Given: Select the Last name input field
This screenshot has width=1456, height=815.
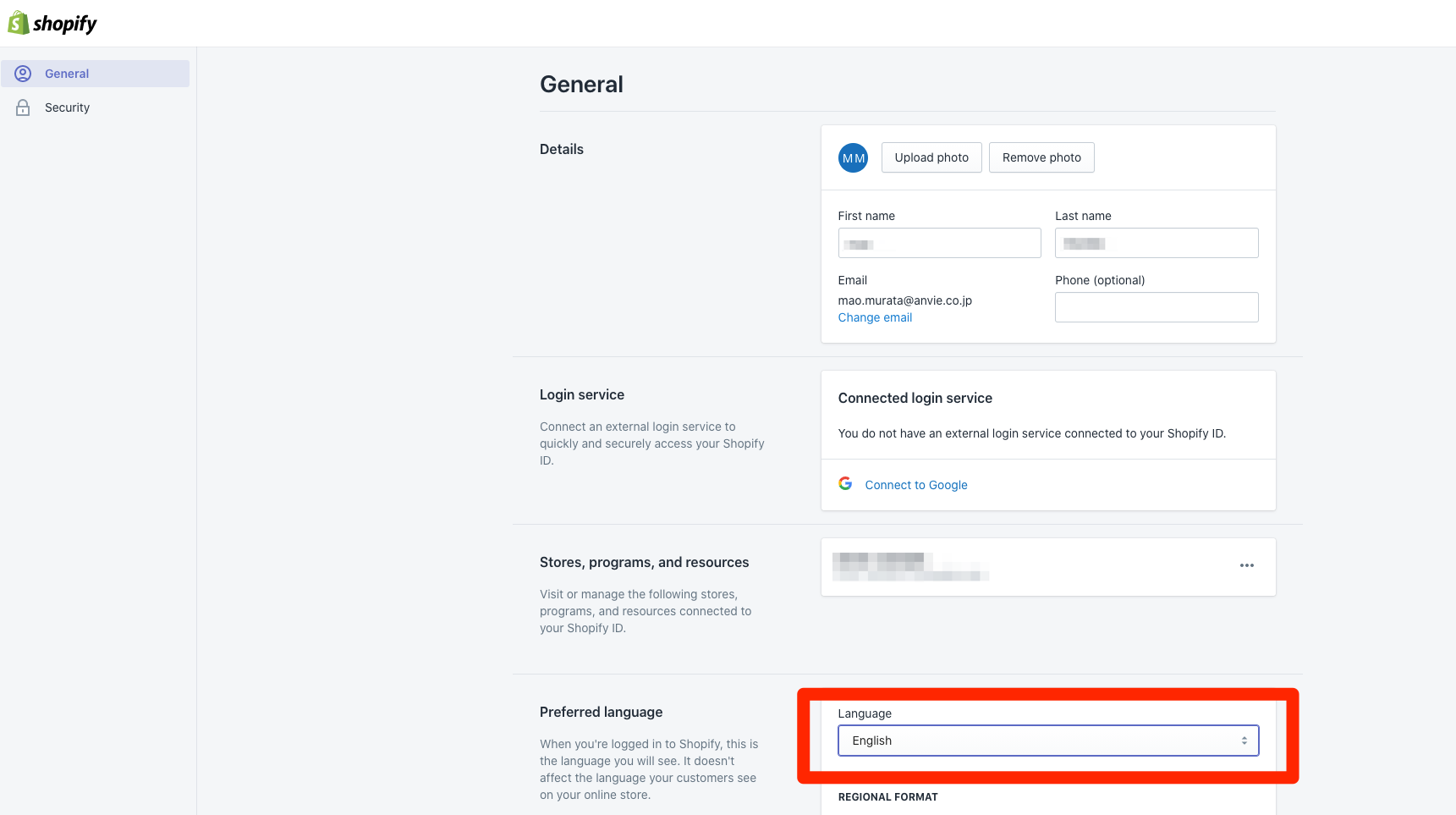Looking at the screenshot, I should point(1156,243).
